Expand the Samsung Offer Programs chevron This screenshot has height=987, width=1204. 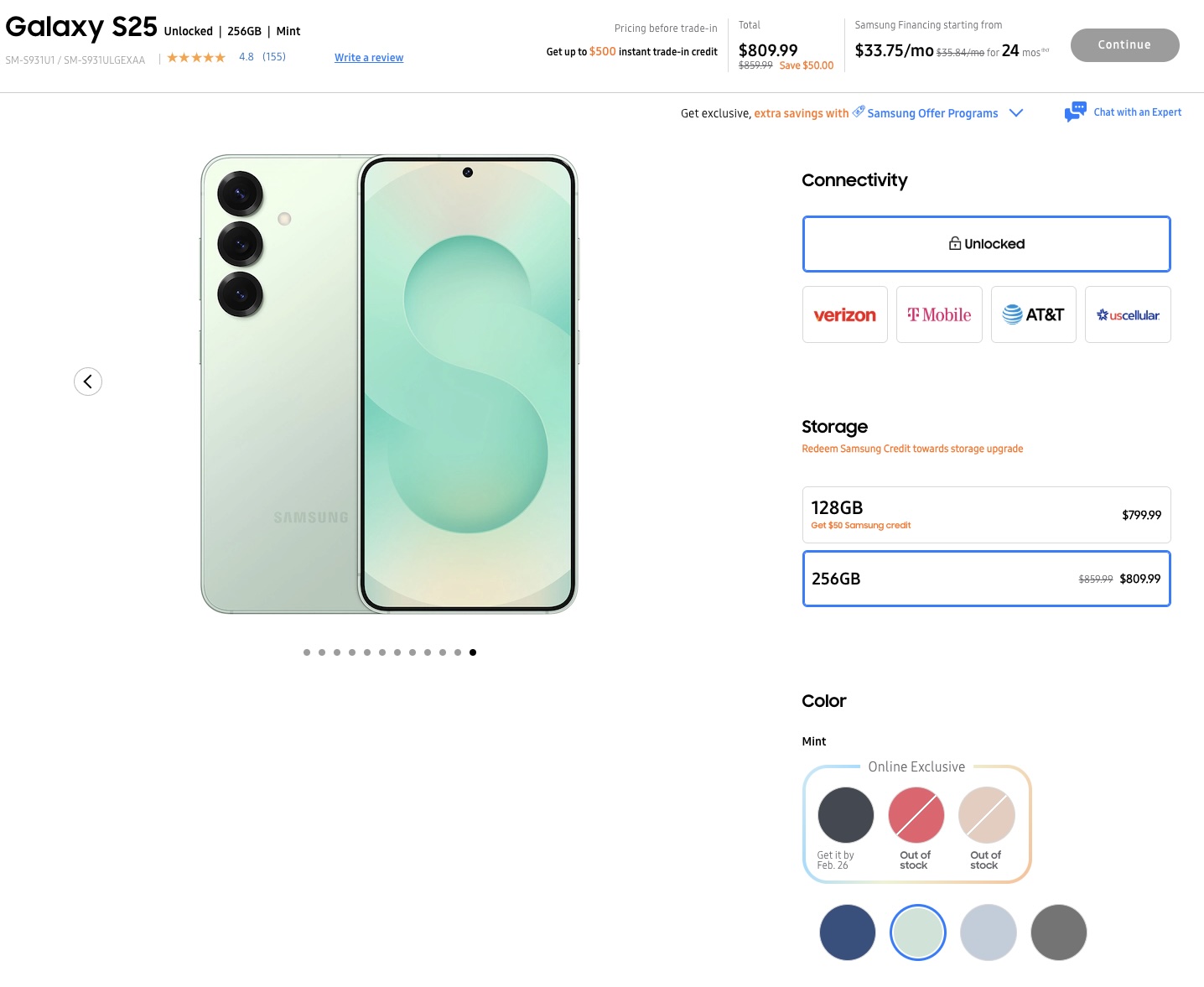point(1016,113)
